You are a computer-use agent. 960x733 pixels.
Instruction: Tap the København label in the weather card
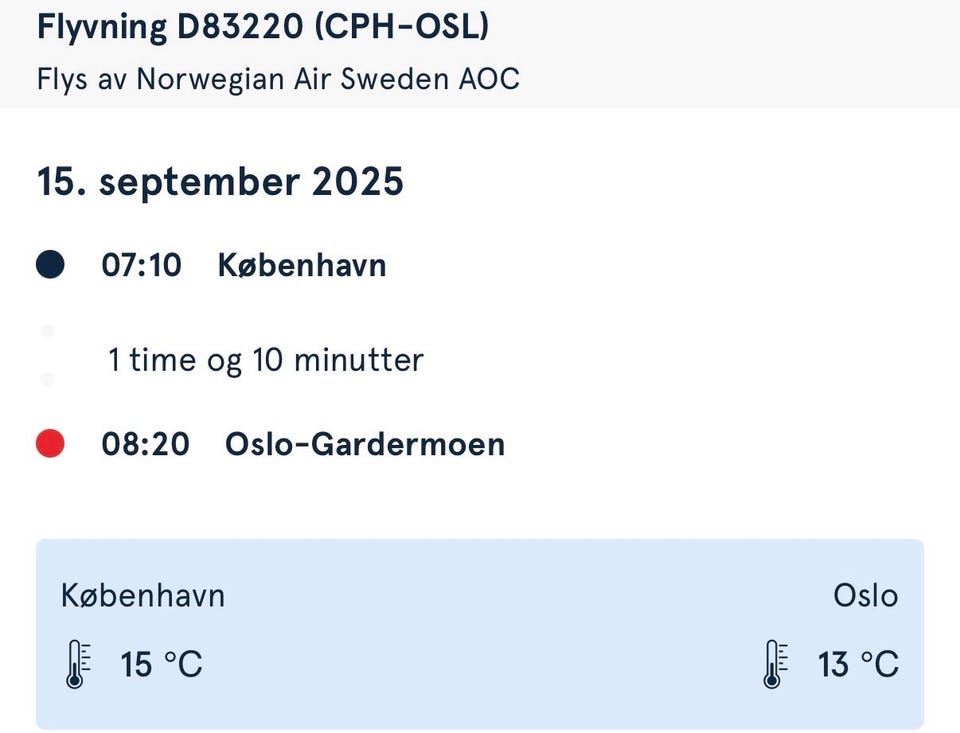(x=143, y=596)
